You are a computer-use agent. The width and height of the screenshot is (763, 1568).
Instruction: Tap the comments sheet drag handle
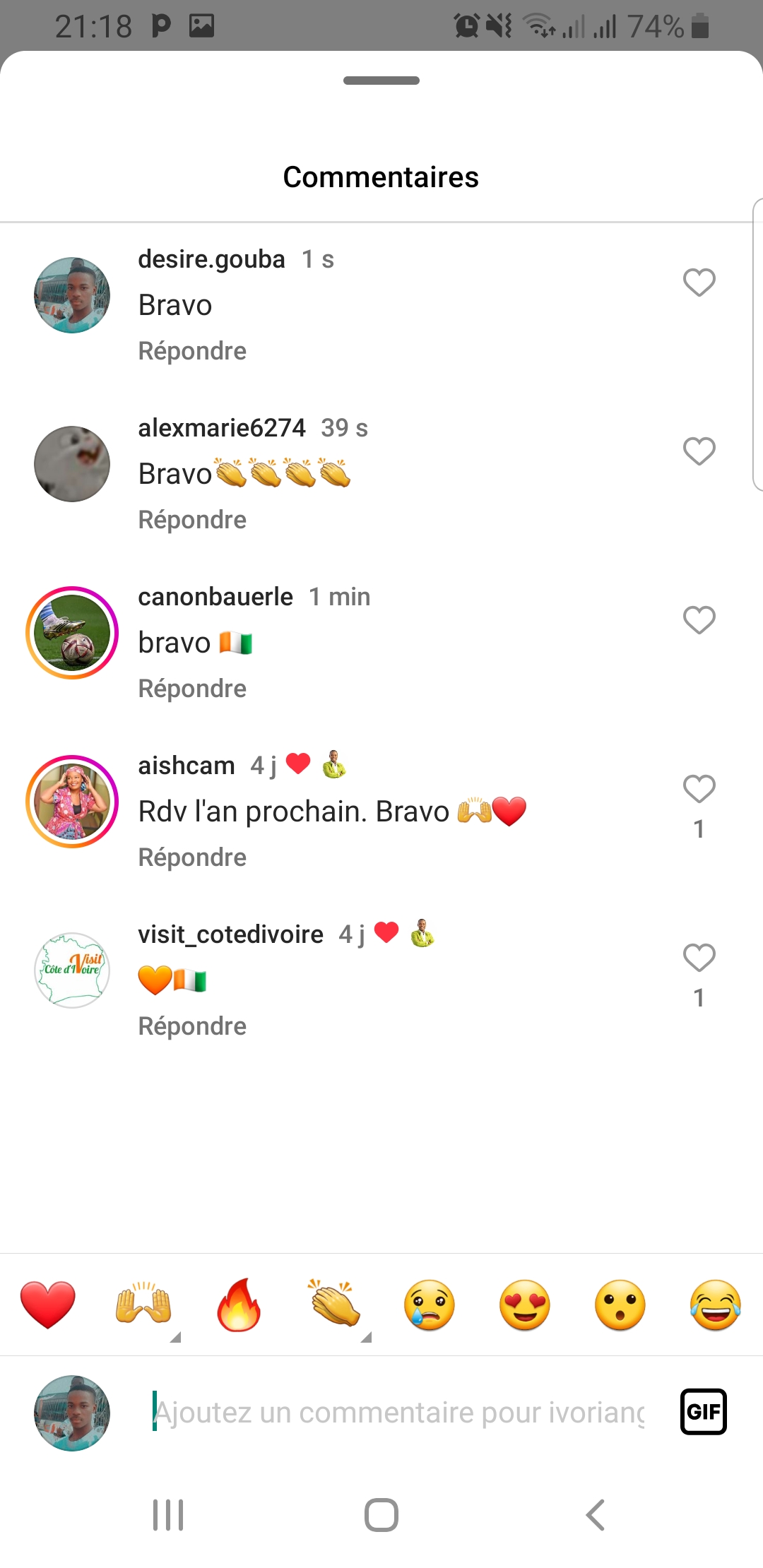pos(381,81)
